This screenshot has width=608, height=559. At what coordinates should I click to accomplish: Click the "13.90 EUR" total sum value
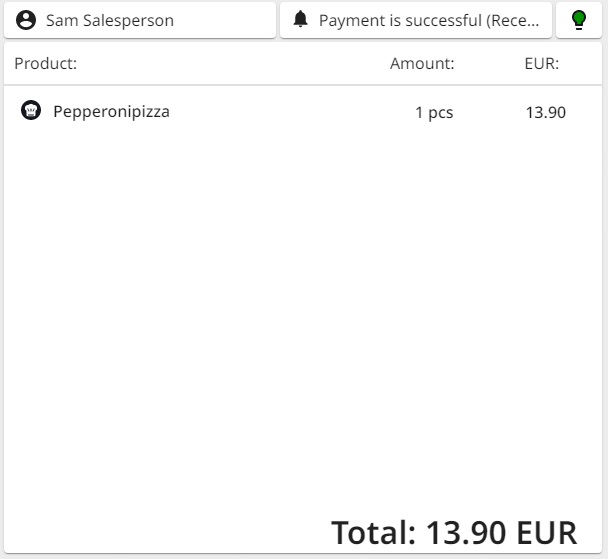pyautogui.click(x=501, y=532)
